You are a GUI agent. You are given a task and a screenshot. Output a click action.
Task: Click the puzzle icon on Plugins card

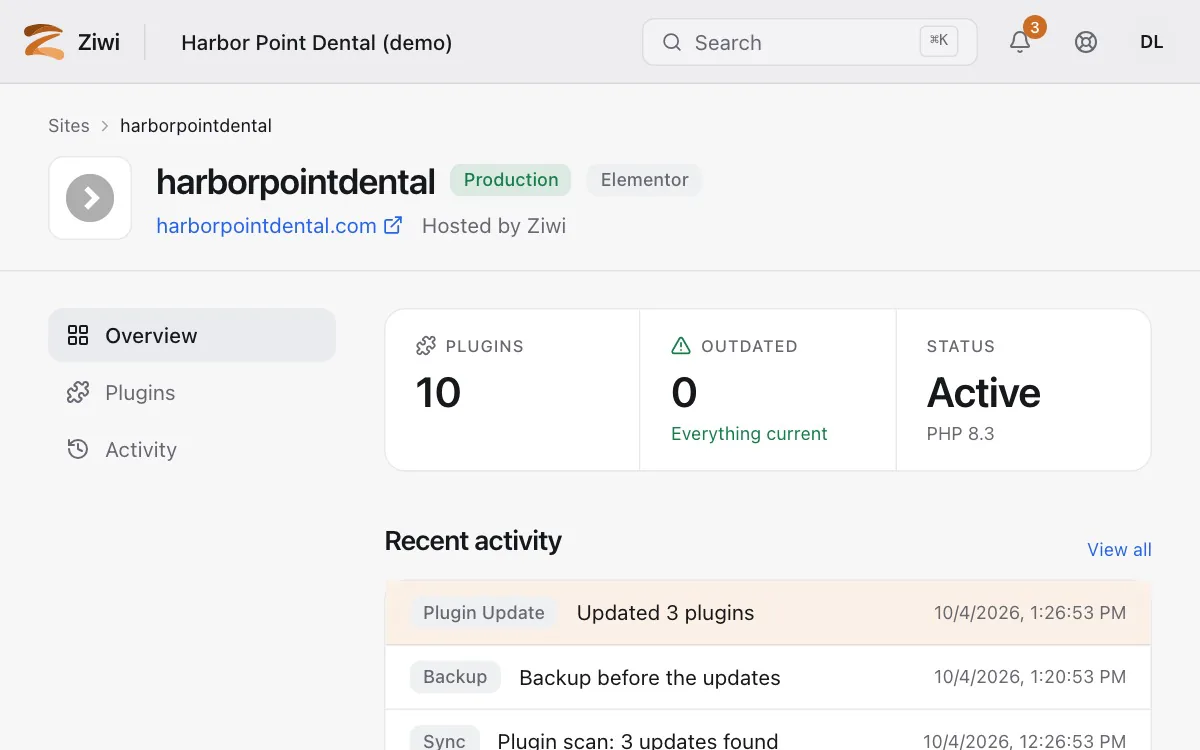[x=426, y=346]
